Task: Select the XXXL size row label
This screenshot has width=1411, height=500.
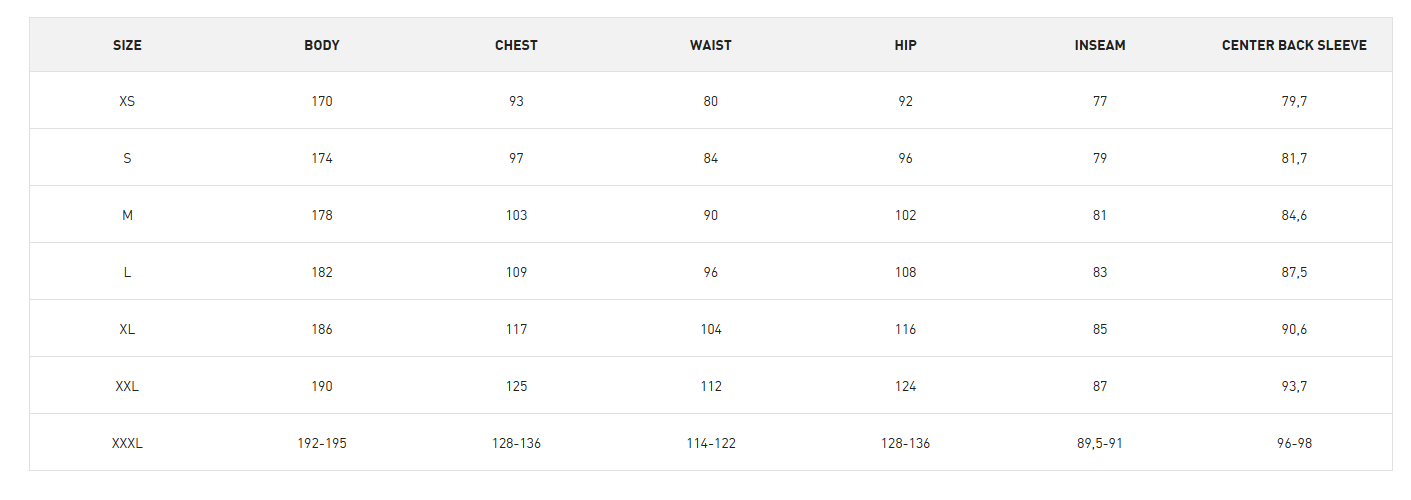Action: point(127,443)
